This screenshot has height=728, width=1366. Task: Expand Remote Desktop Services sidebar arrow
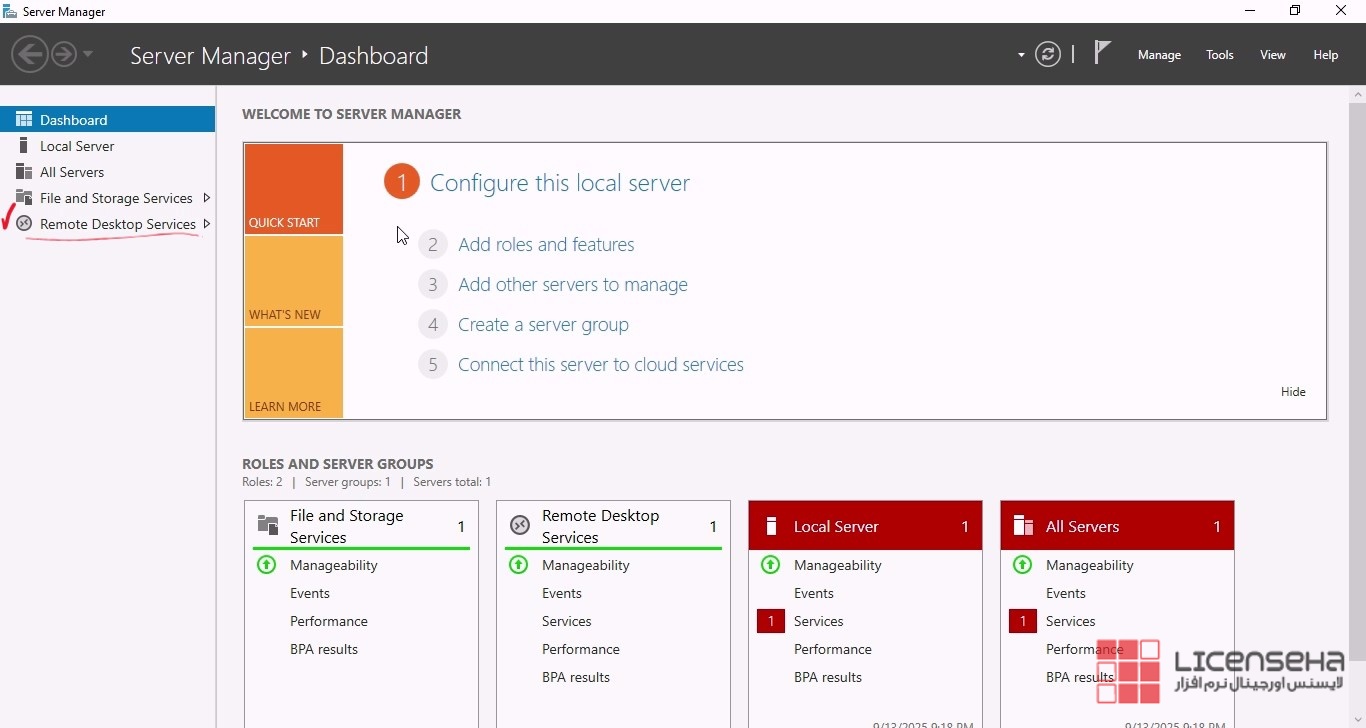tap(207, 224)
